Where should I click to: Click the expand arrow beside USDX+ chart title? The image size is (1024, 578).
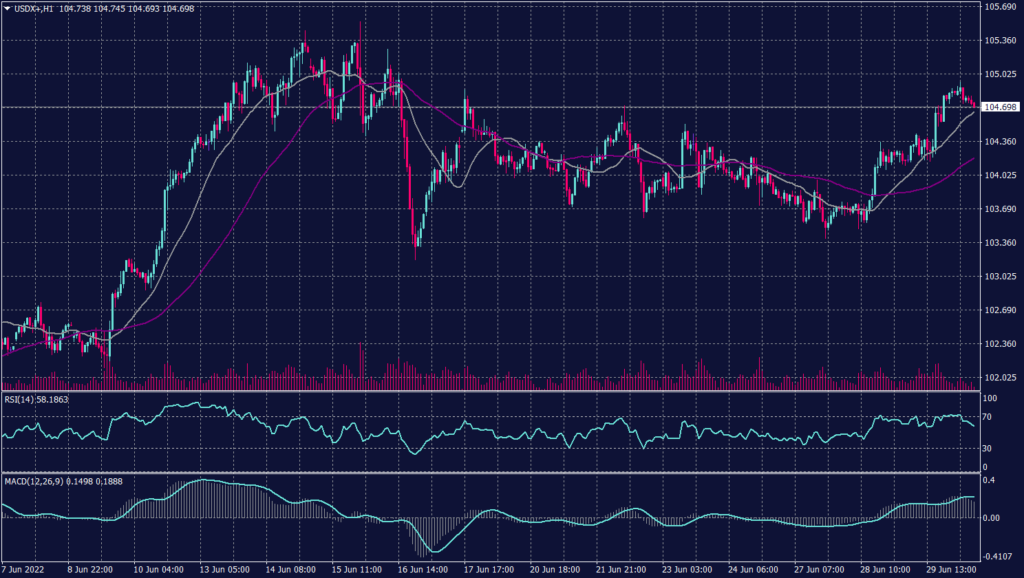point(8,6)
